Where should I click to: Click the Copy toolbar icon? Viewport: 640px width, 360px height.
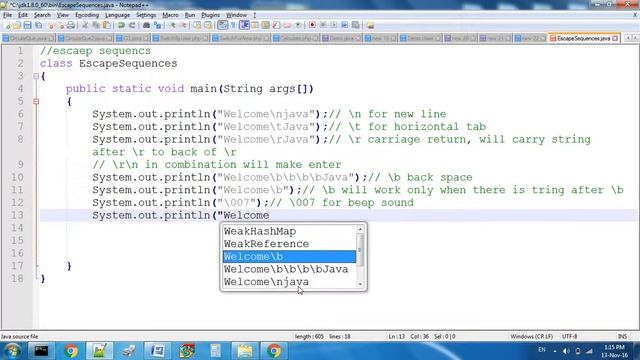coord(96,25)
